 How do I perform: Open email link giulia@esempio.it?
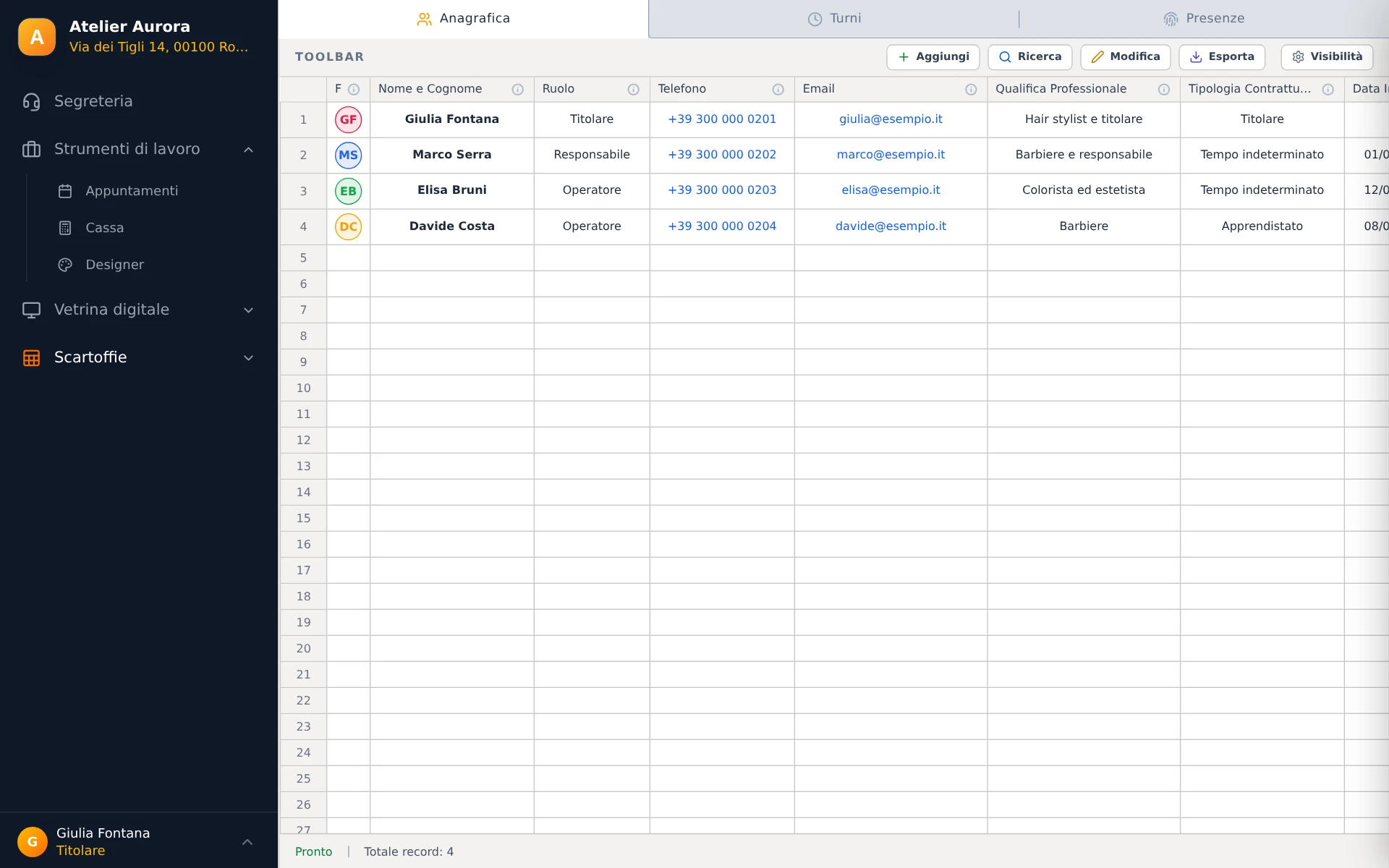pos(891,119)
